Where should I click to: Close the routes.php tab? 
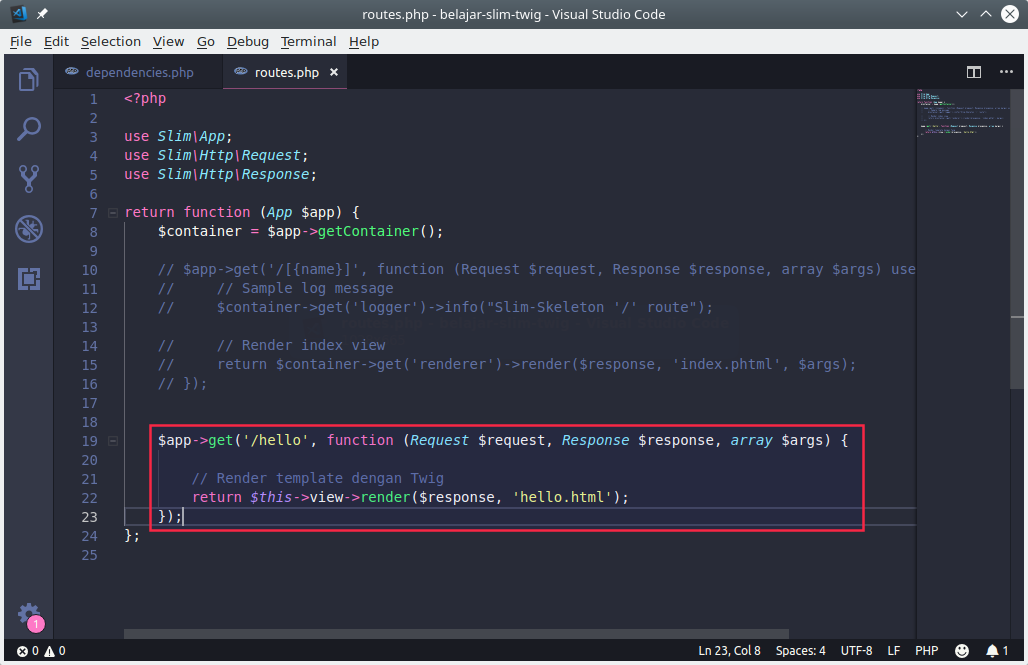(x=334, y=72)
